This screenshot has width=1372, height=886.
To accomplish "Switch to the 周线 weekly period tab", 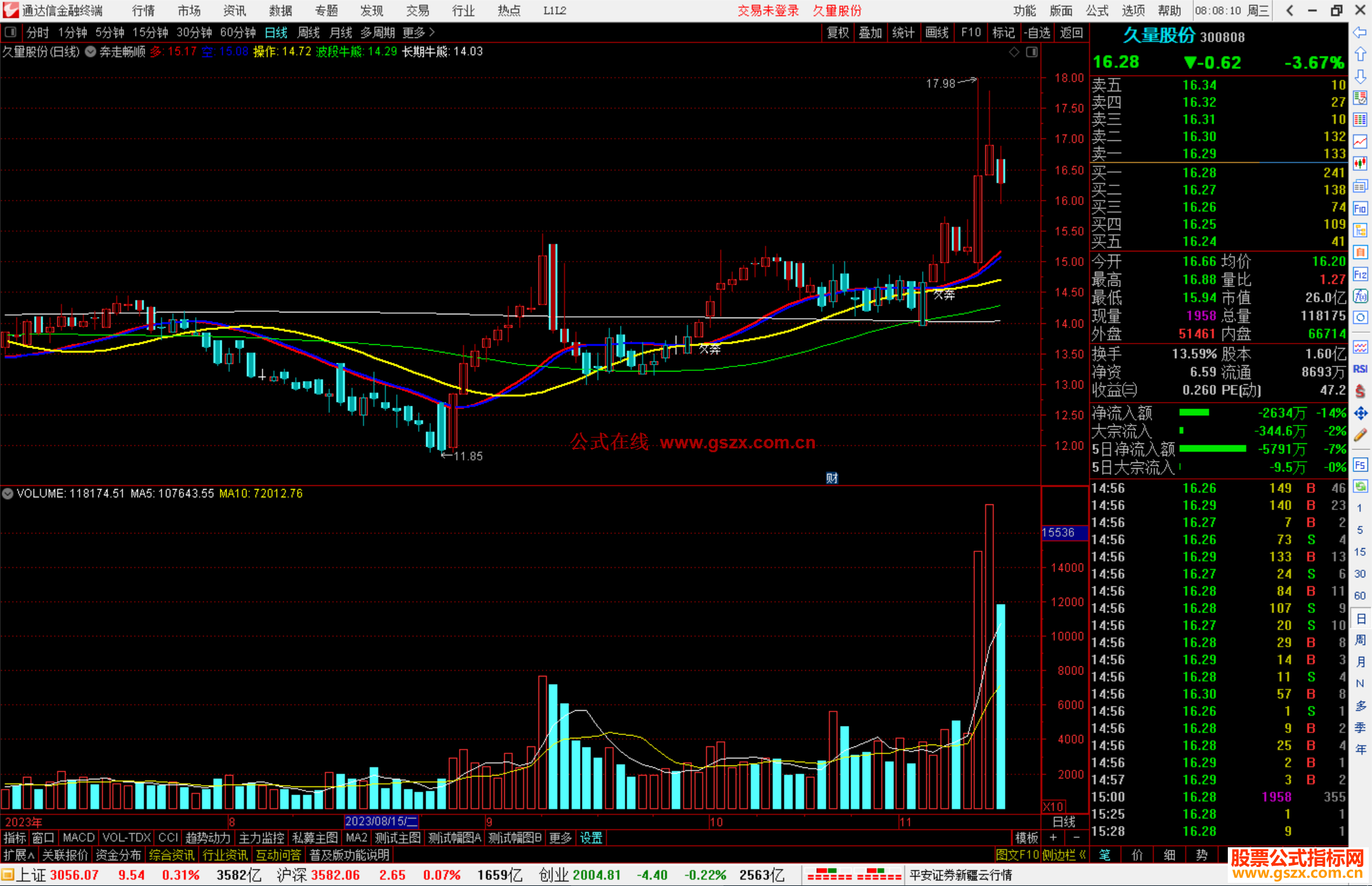I will click(309, 32).
